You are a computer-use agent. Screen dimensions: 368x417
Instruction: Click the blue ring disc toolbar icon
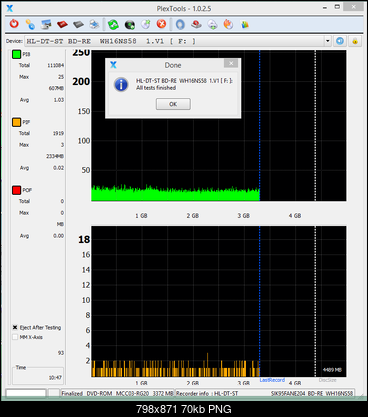(x=180, y=24)
